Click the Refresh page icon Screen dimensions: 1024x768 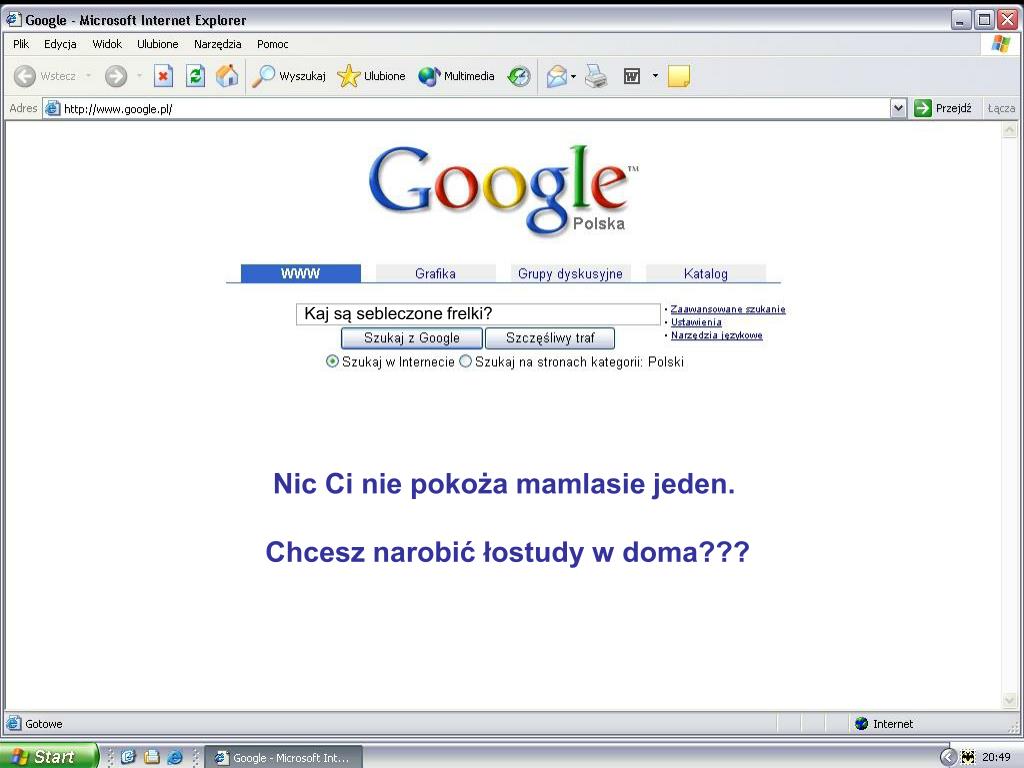tap(195, 76)
